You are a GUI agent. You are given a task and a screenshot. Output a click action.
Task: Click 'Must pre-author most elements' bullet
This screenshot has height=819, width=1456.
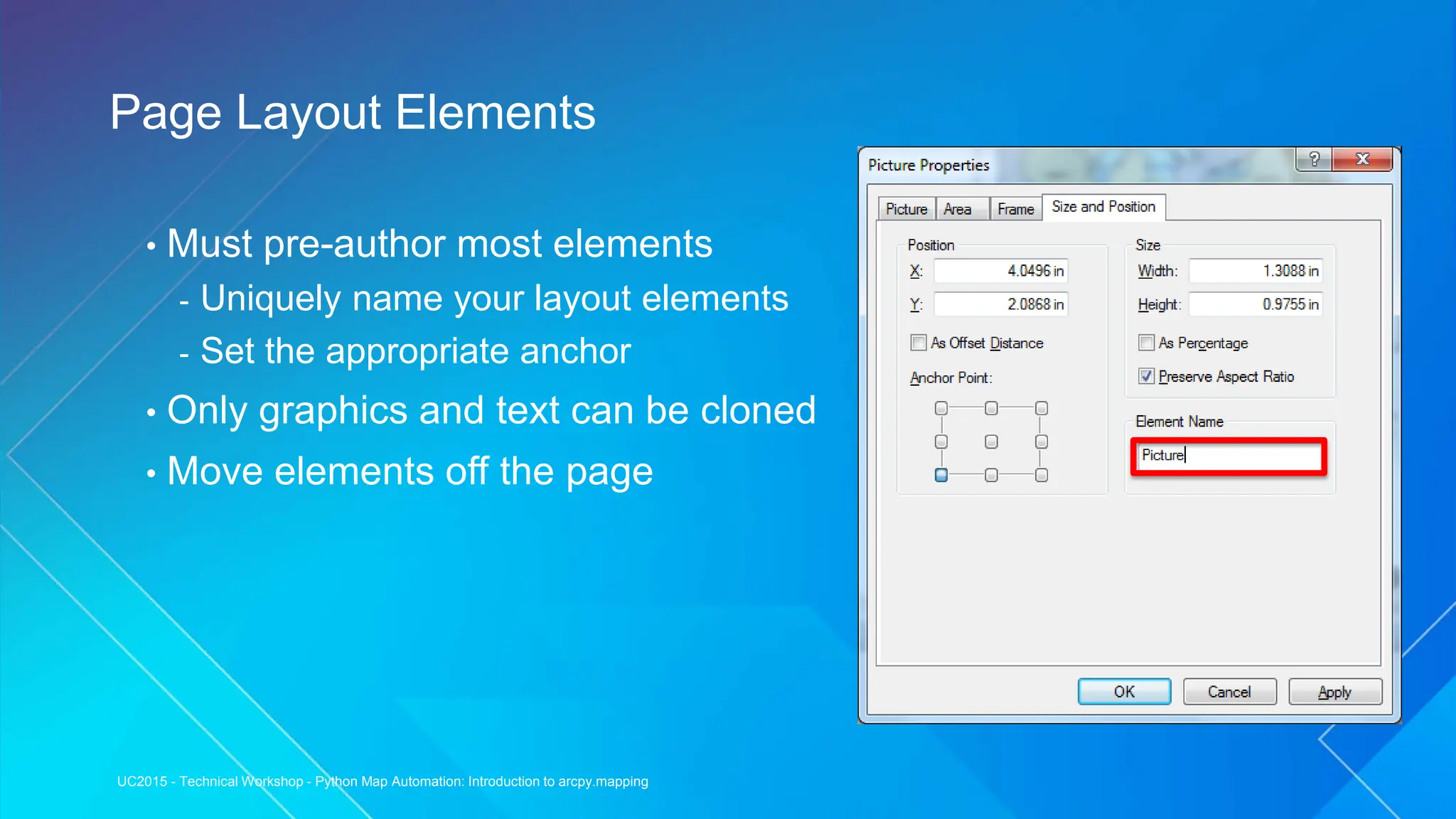(439, 244)
